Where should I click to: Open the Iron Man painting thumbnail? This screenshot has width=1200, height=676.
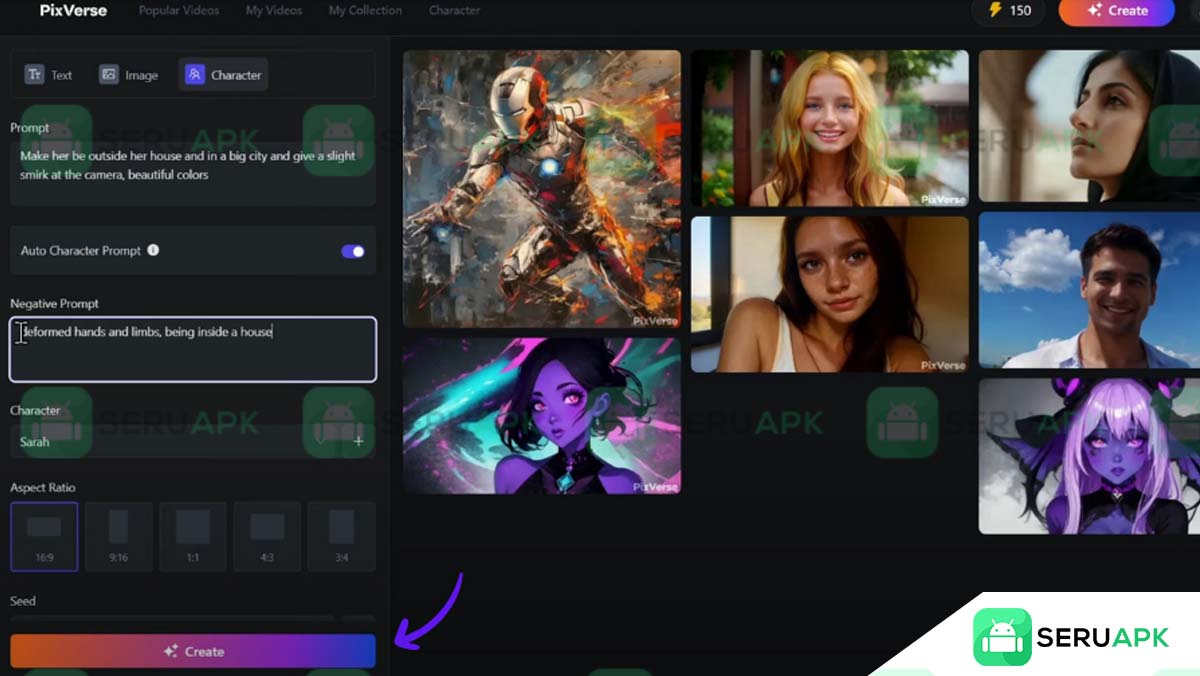[541, 189]
